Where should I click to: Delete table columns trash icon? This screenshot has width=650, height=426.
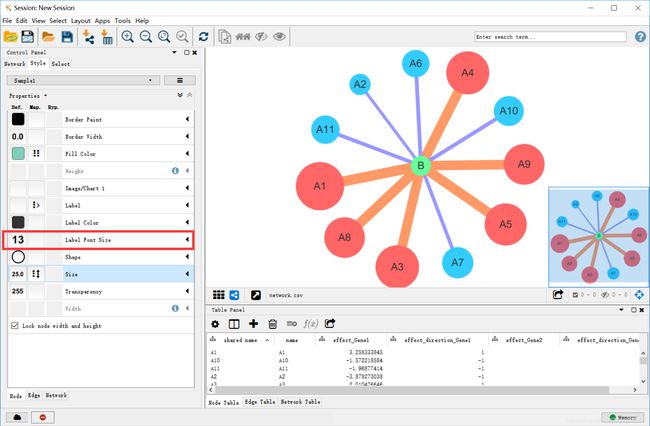(272, 324)
